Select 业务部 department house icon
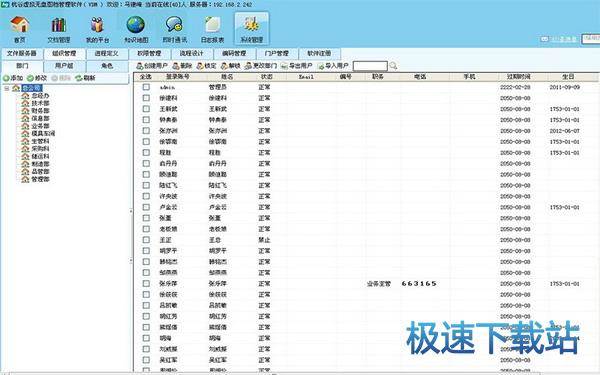This screenshot has width=600, height=375. (25, 126)
